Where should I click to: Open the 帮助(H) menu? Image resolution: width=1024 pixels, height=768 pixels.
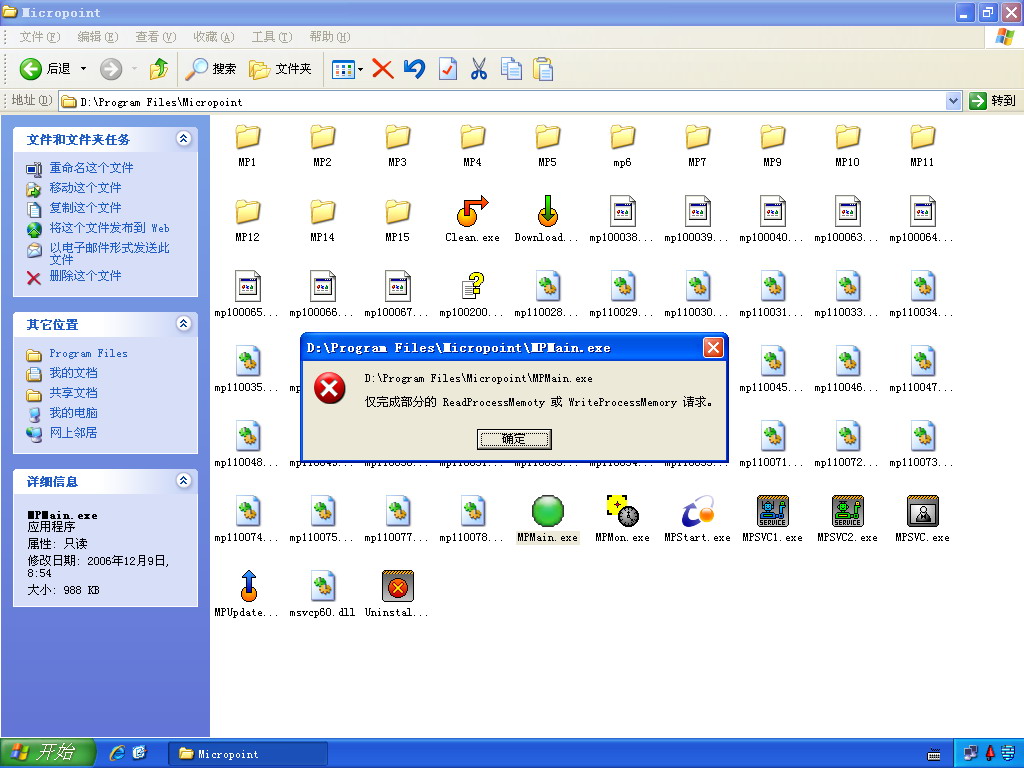tap(330, 37)
